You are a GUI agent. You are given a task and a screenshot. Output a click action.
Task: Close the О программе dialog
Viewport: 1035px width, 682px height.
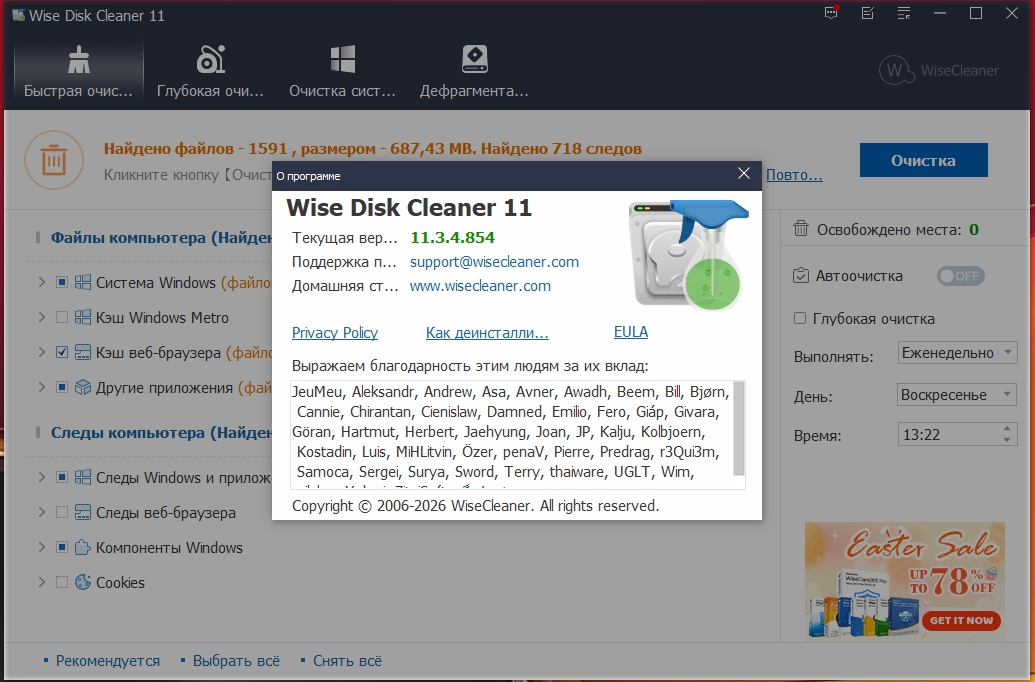click(x=744, y=174)
